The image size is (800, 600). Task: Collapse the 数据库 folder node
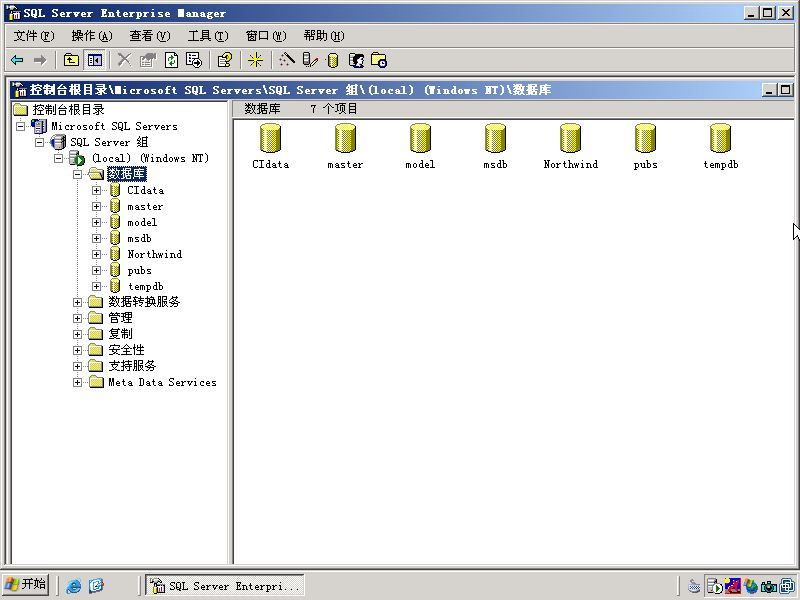click(78, 174)
